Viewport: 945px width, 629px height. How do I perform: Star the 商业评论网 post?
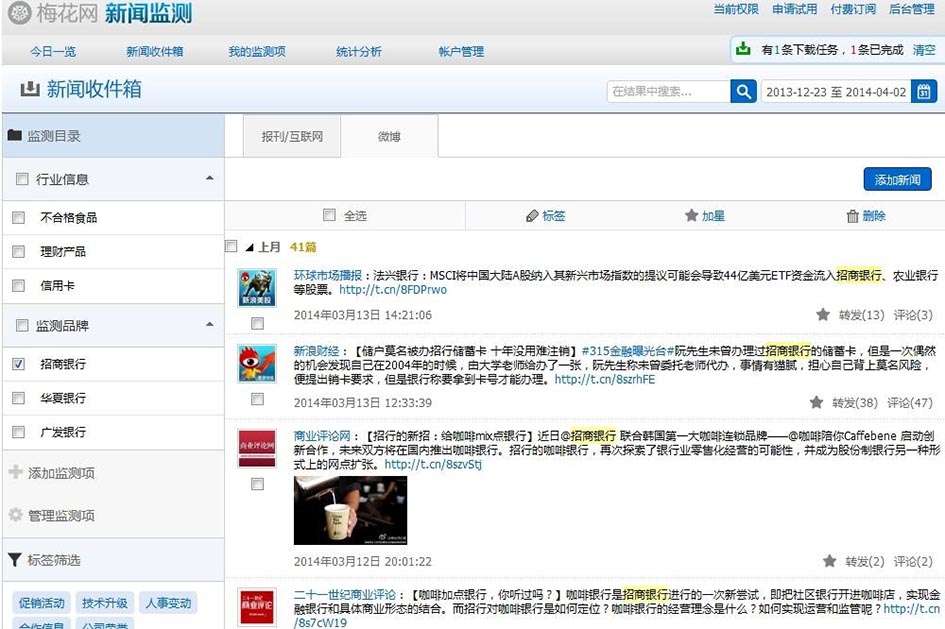[829, 561]
